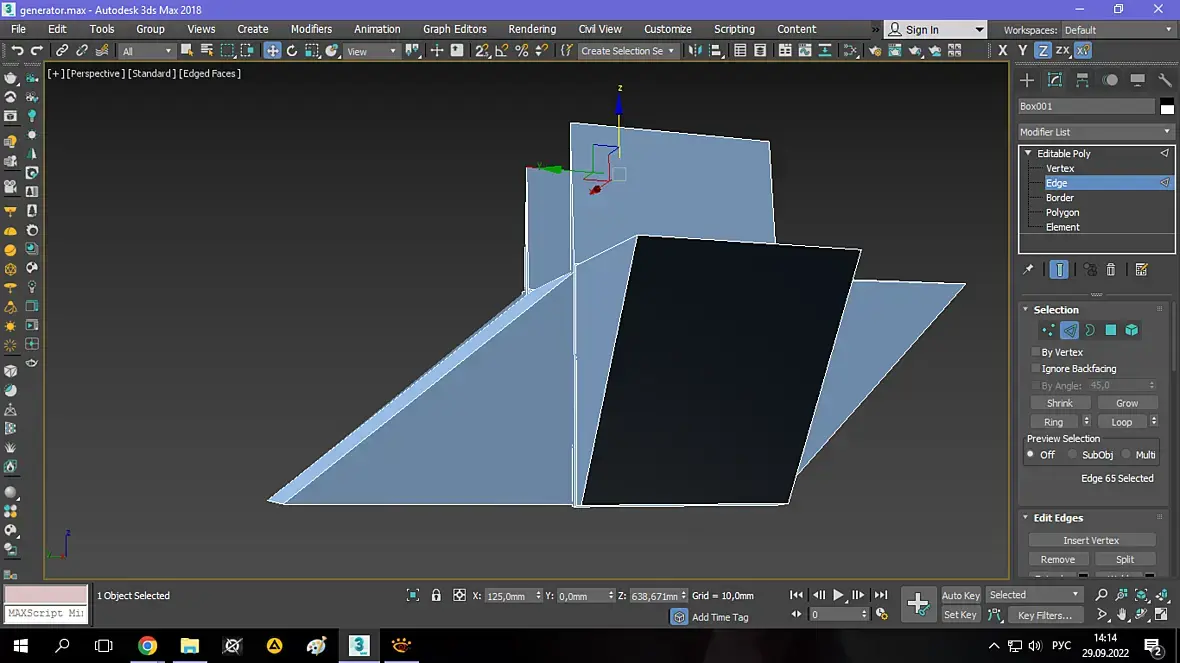Viewport: 1180px width, 663px height.
Task: Click the Vertex sub-object selection icon
Action: pyautogui.click(x=1048, y=330)
